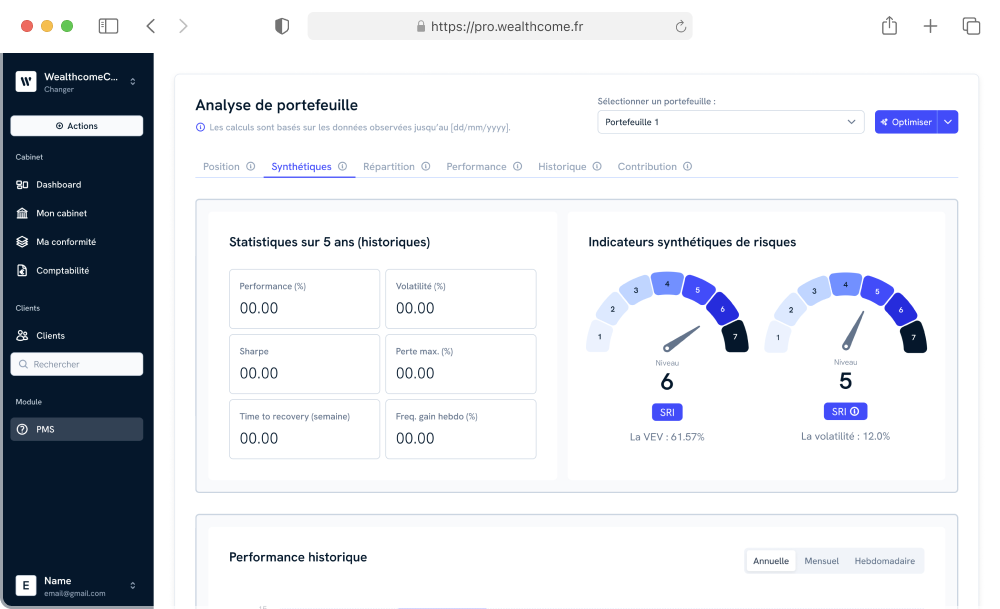Viewport: 1000px width, 609px height.
Task: Click the Rechercher client search field
Action: pos(77,364)
